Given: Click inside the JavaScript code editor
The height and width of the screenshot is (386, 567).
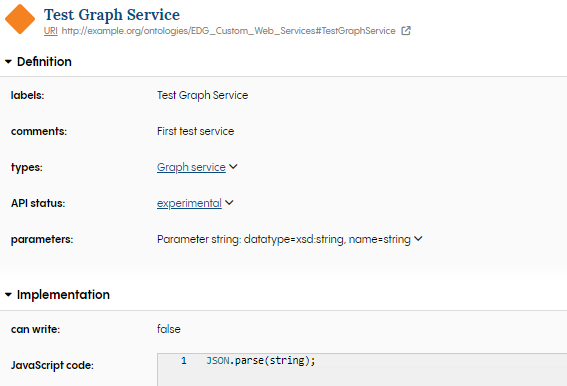Looking at the screenshot, I should [362, 370].
